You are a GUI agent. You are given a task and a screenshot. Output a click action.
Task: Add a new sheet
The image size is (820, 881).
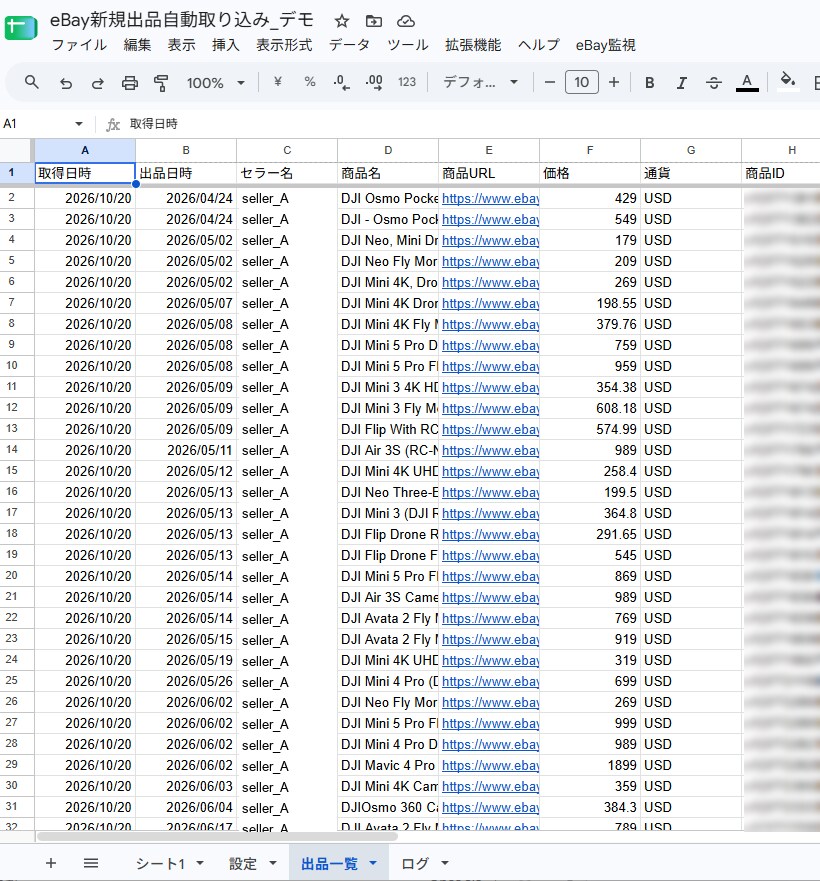click(x=51, y=863)
